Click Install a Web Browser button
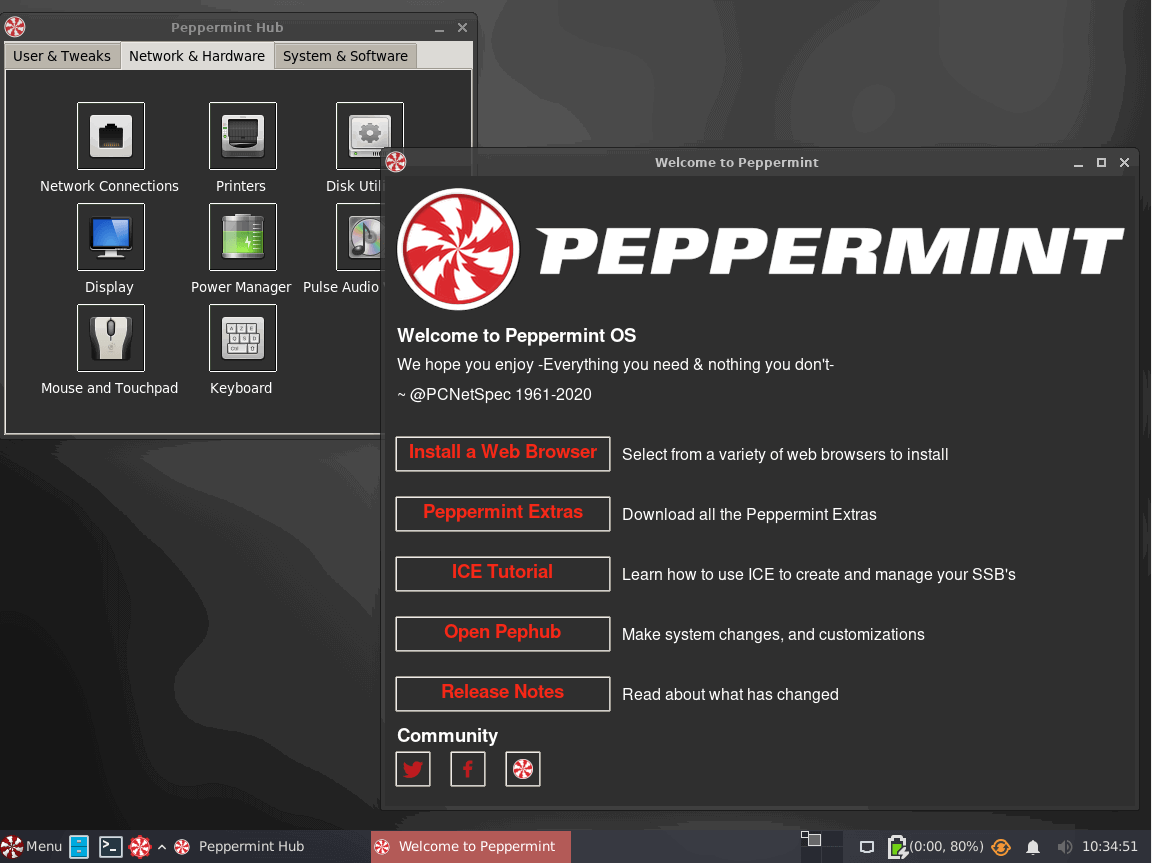The image size is (1152, 863). [503, 453]
